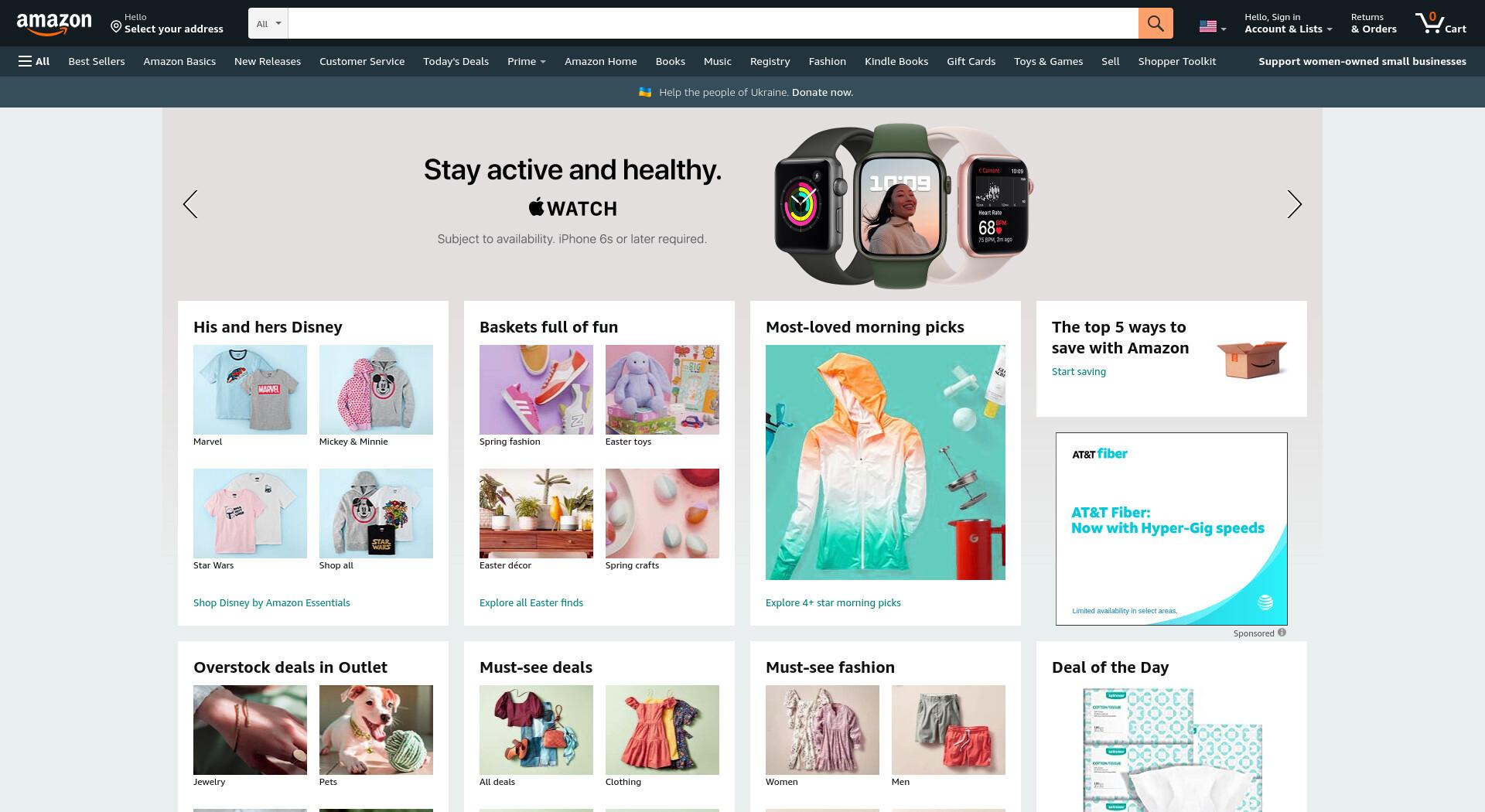Image resolution: width=1485 pixels, height=812 pixels.
Task: Open the hamburger All menu
Action: click(x=34, y=61)
